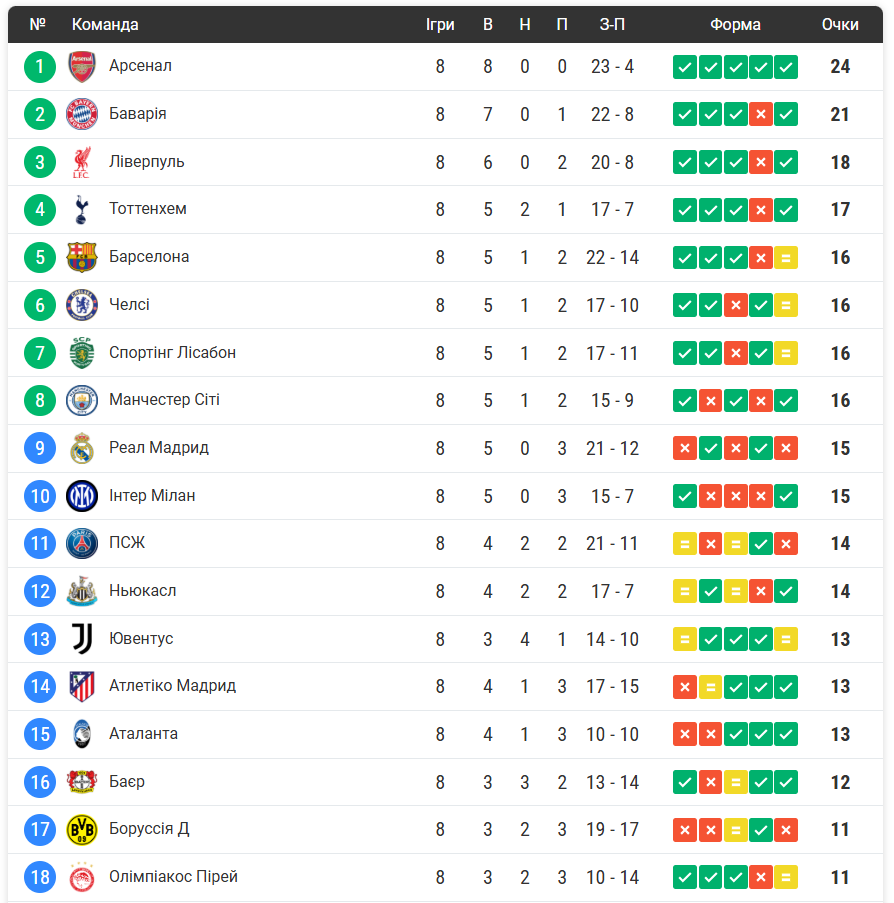Image resolution: width=894 pixels, height=903 pixels.
Task: Click the Tottenham cockerel logo
Action: click(81, 210)
